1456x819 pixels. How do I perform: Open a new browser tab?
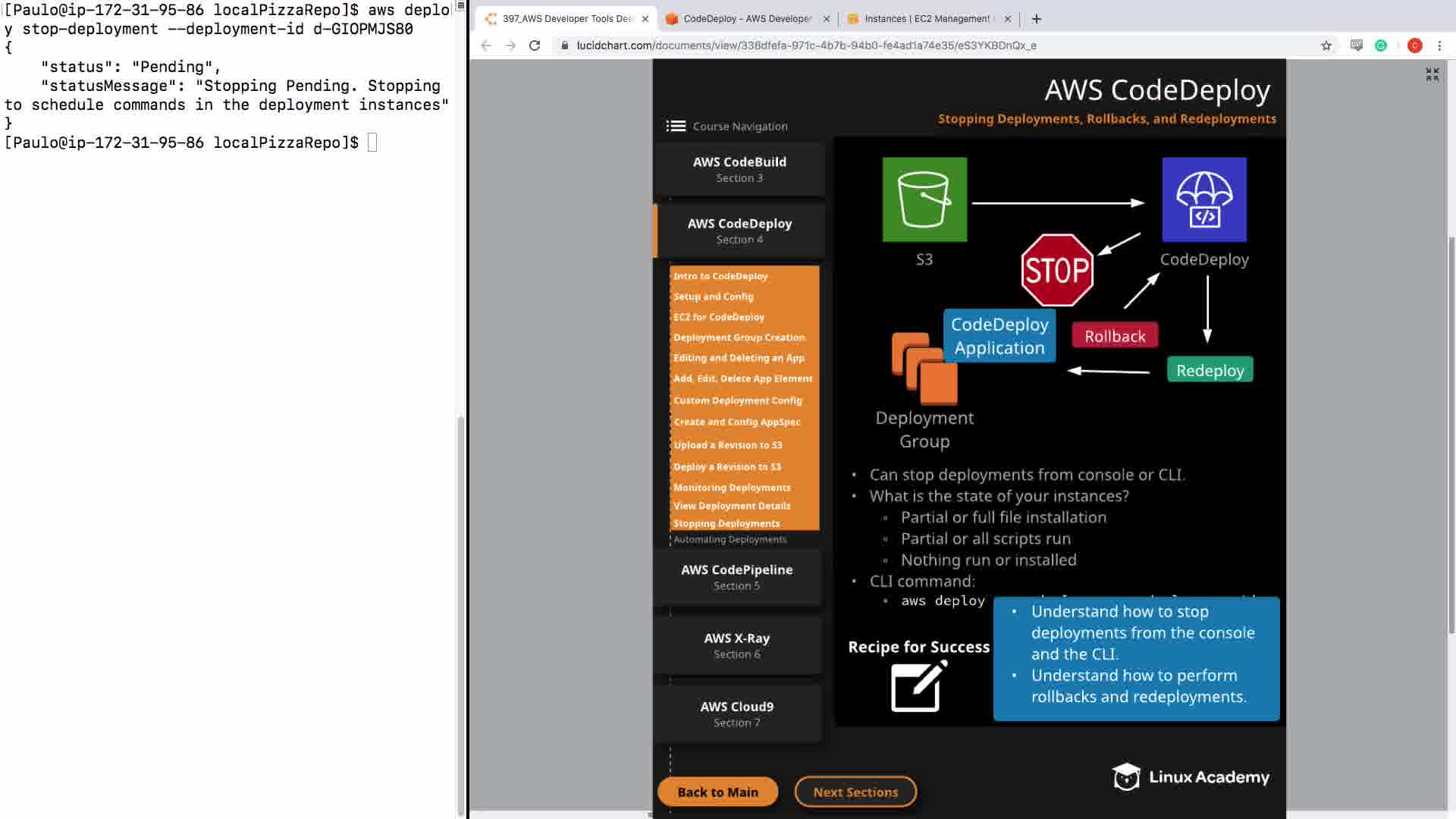1037,19
